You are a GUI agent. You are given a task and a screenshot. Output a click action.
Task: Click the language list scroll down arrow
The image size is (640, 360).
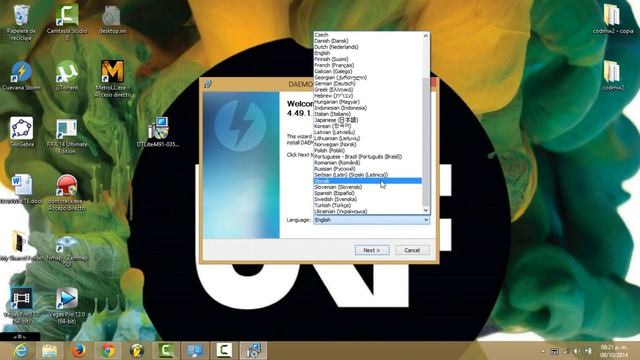426,210
